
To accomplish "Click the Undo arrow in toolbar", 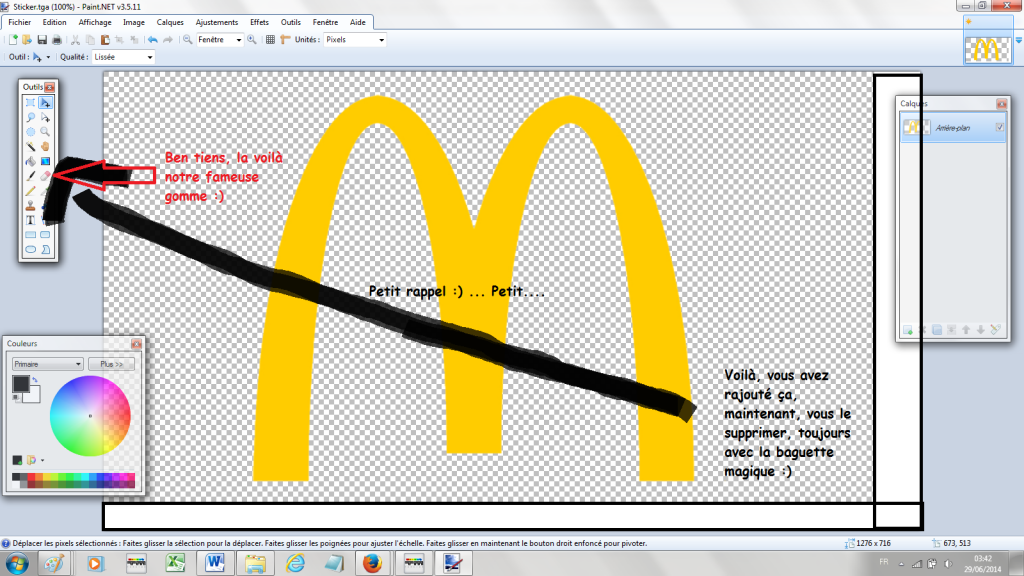I will point(152,40).
